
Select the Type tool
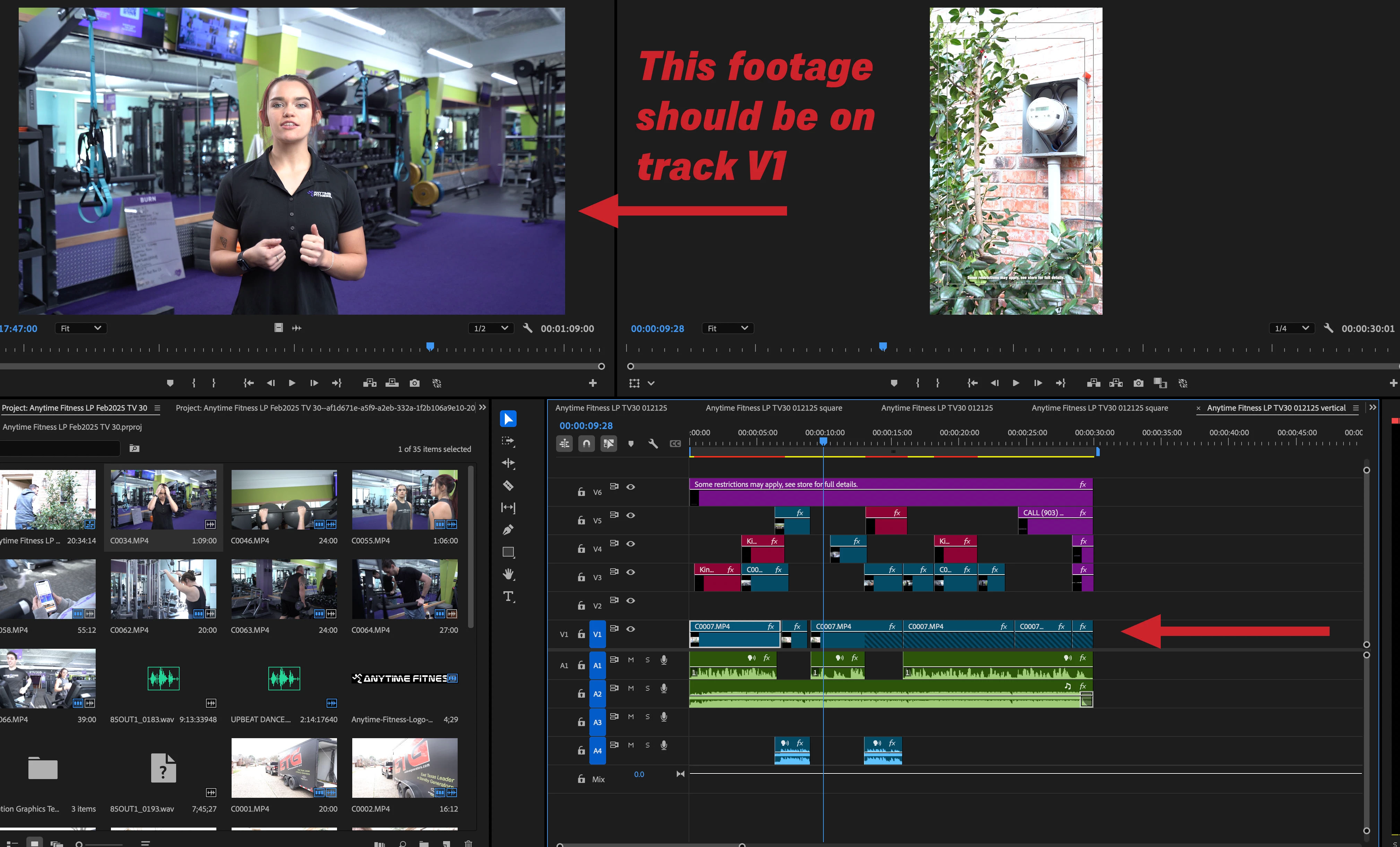508,596
